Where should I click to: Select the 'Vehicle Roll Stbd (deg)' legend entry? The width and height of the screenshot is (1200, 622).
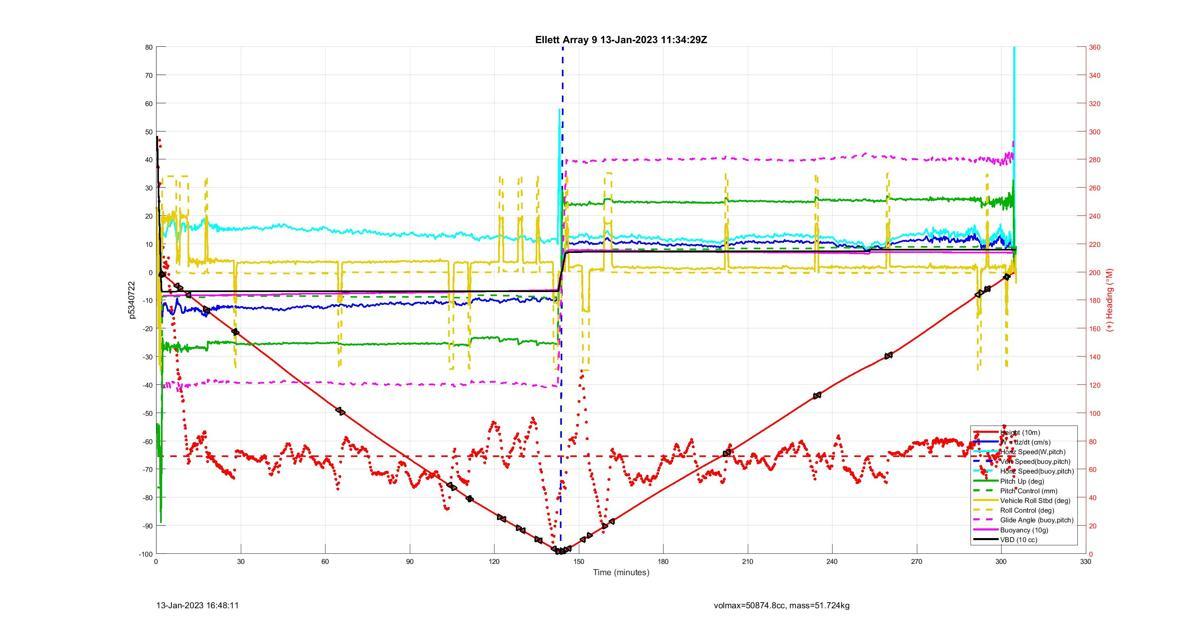click(x=1035, y=500)
